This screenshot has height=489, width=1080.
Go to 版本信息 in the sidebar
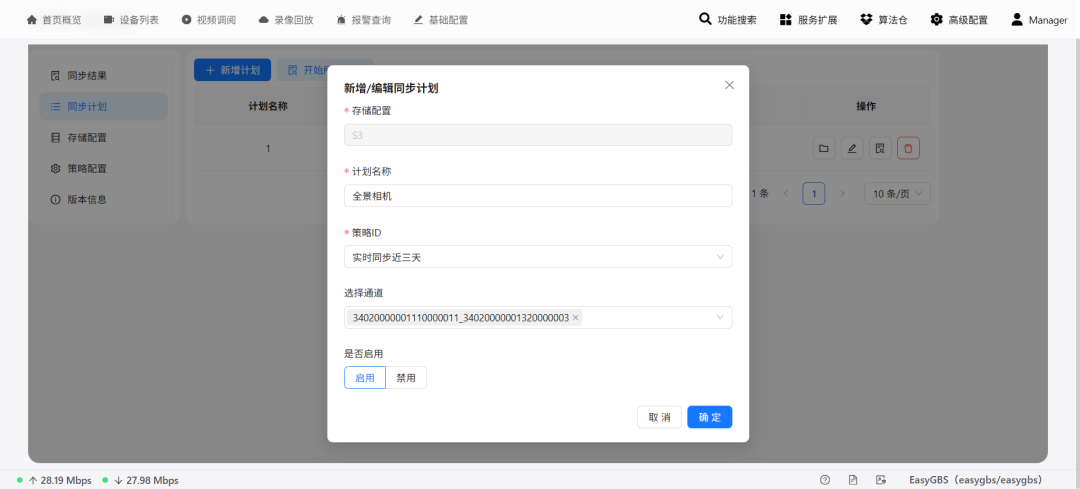103,200
